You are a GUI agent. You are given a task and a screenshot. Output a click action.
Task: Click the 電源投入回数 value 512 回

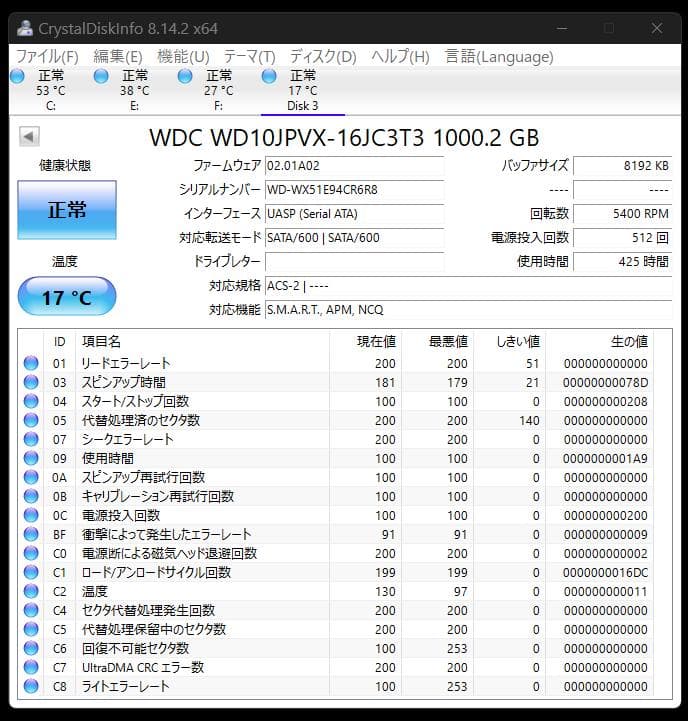point(623,237)
